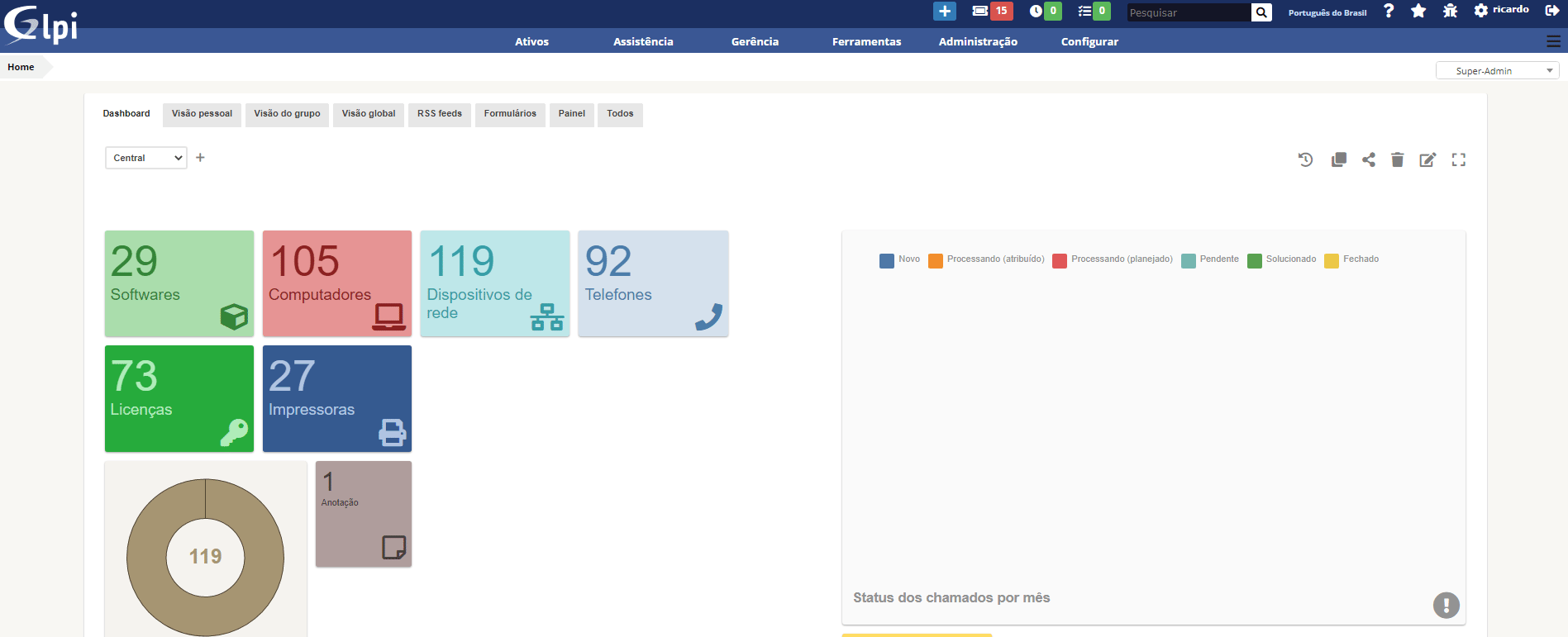This screenshot has height=637, width=1568.
Task: Click the blue plus create ticket icon
Action: tap(944, 12)
